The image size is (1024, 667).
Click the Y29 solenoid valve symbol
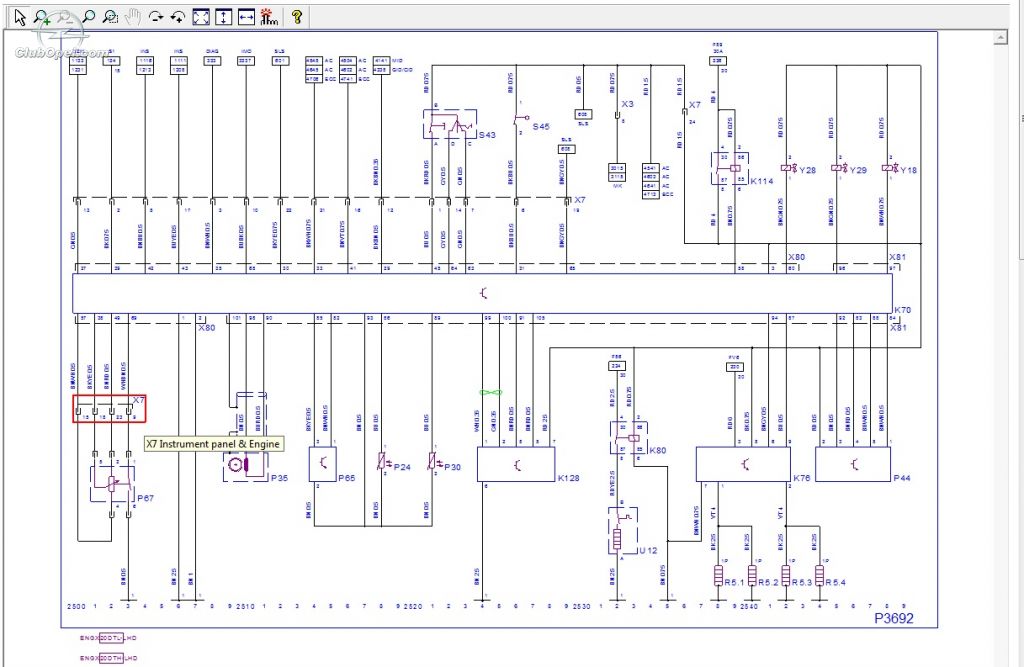[839, 169]
